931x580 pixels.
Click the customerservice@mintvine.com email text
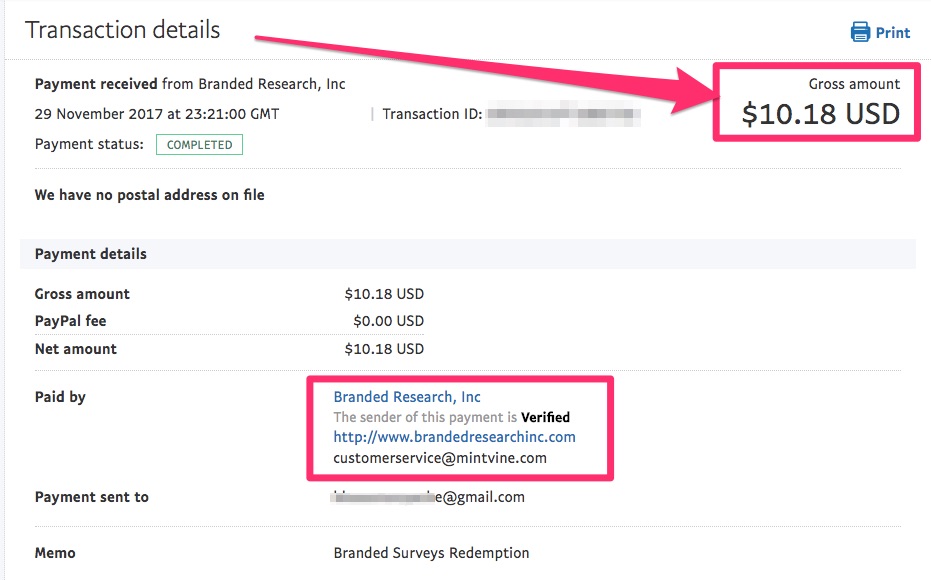[440, 458]
